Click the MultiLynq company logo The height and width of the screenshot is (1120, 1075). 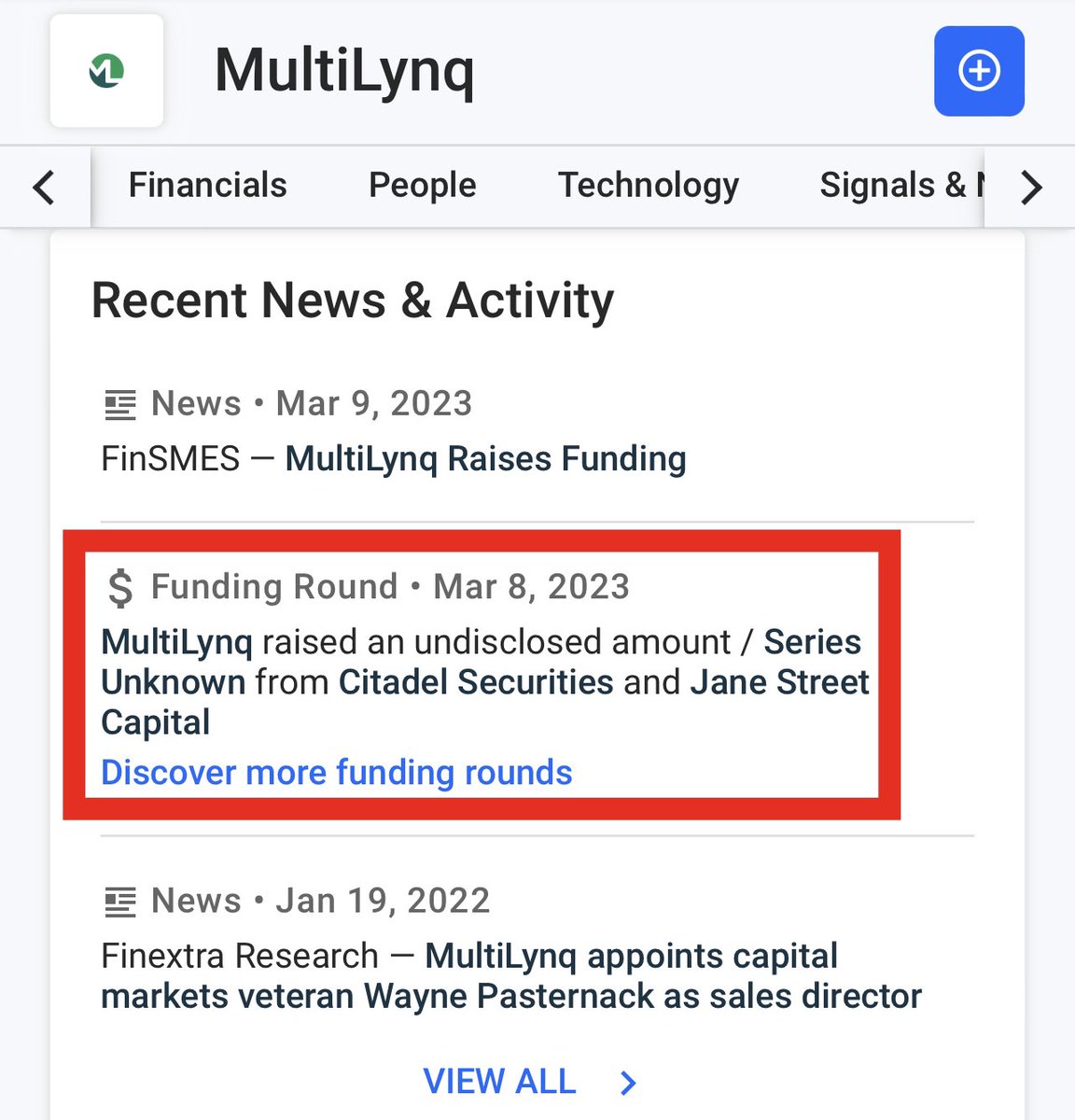(106, 71)
